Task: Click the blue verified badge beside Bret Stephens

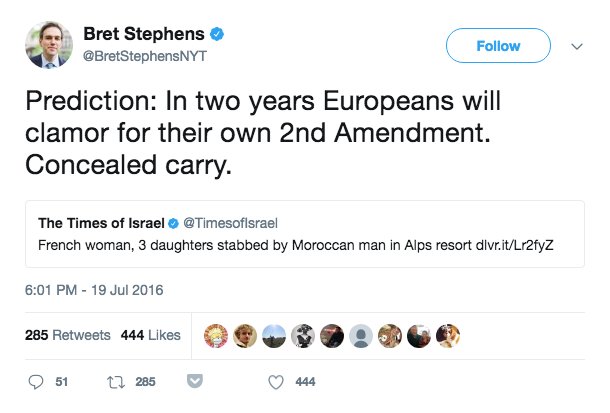Action: tap(217, 35)
